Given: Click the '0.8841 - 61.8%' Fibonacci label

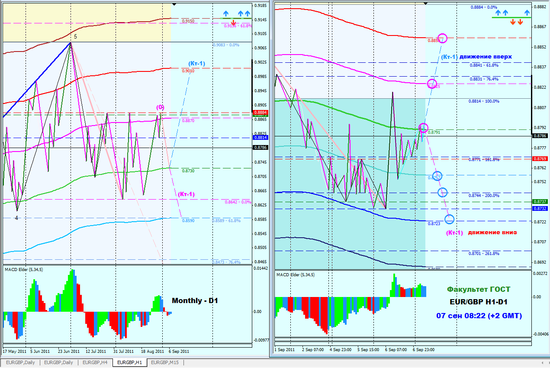Looking at the screenshot, I should pos(484,65).
